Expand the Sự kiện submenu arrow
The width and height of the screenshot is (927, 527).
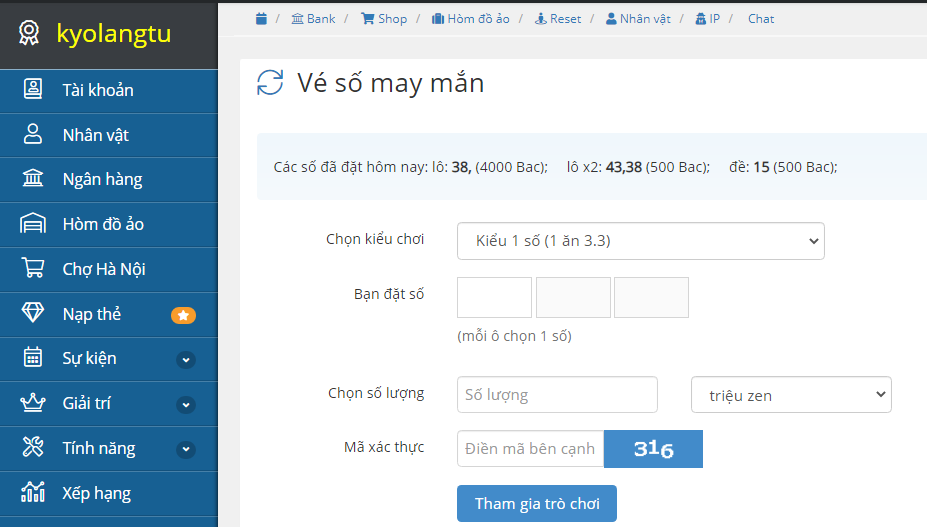tap(186, 359)
